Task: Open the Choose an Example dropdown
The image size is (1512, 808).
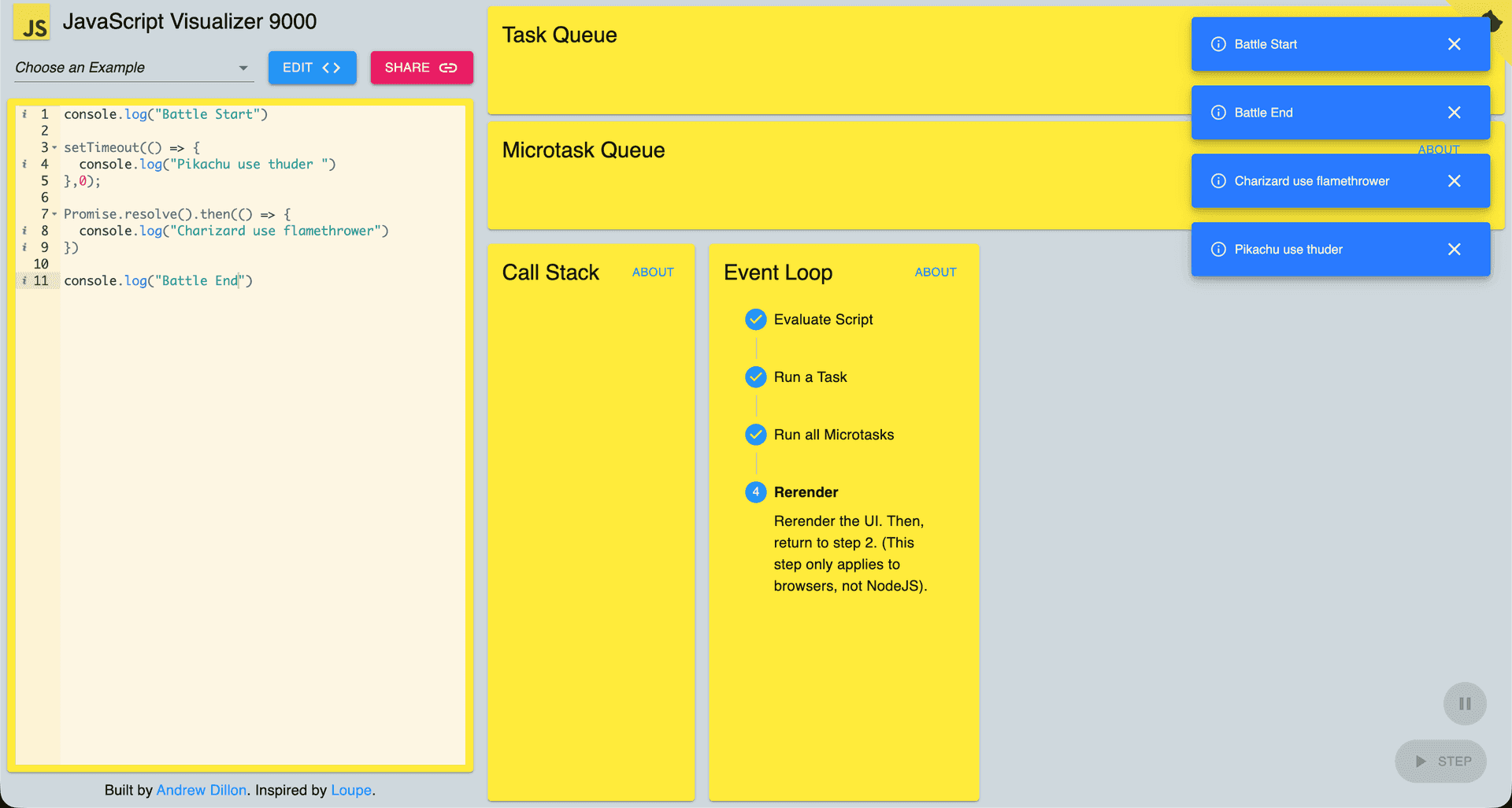Action: (x=134, y=68)
